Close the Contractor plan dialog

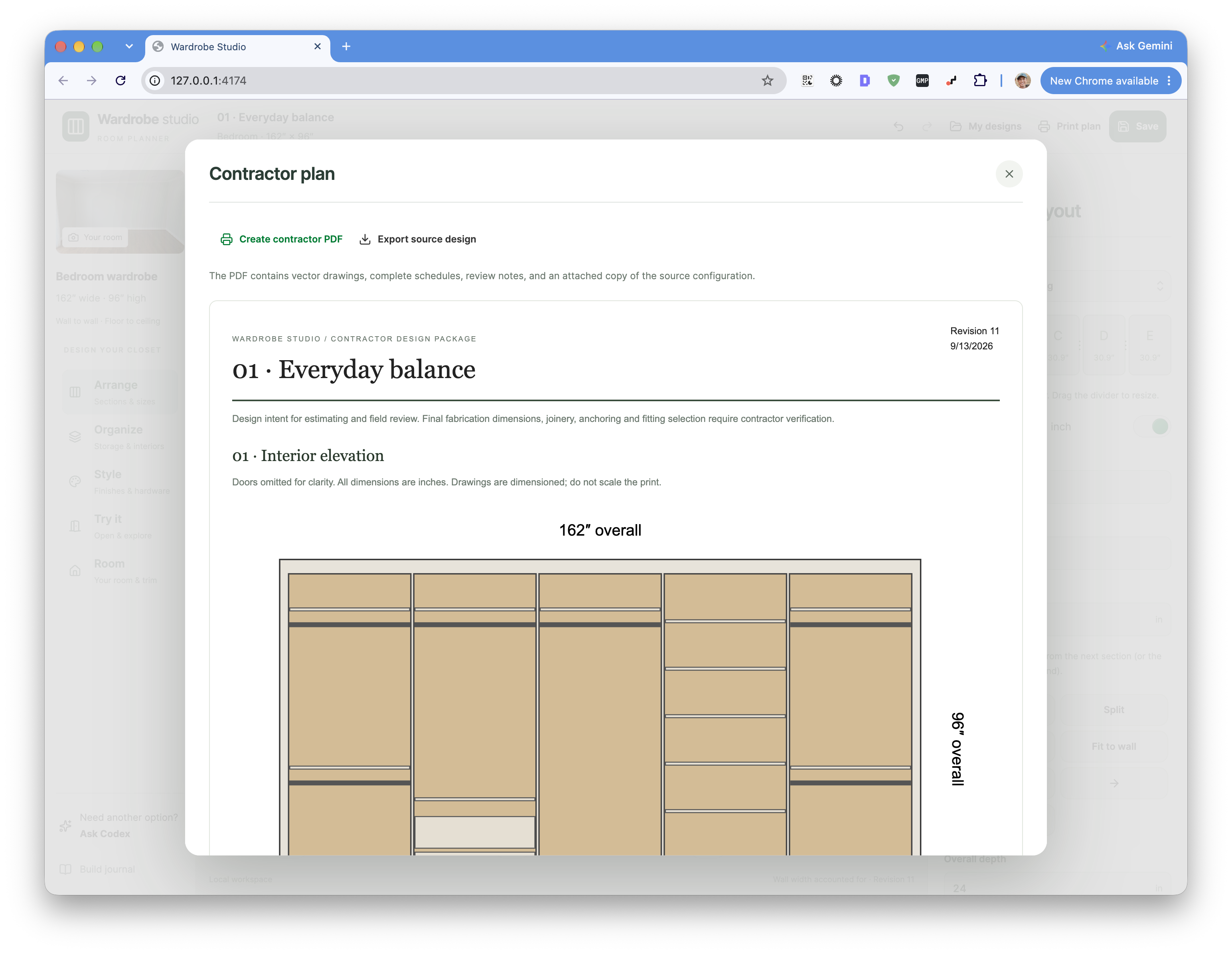(x=1009, y=173)
